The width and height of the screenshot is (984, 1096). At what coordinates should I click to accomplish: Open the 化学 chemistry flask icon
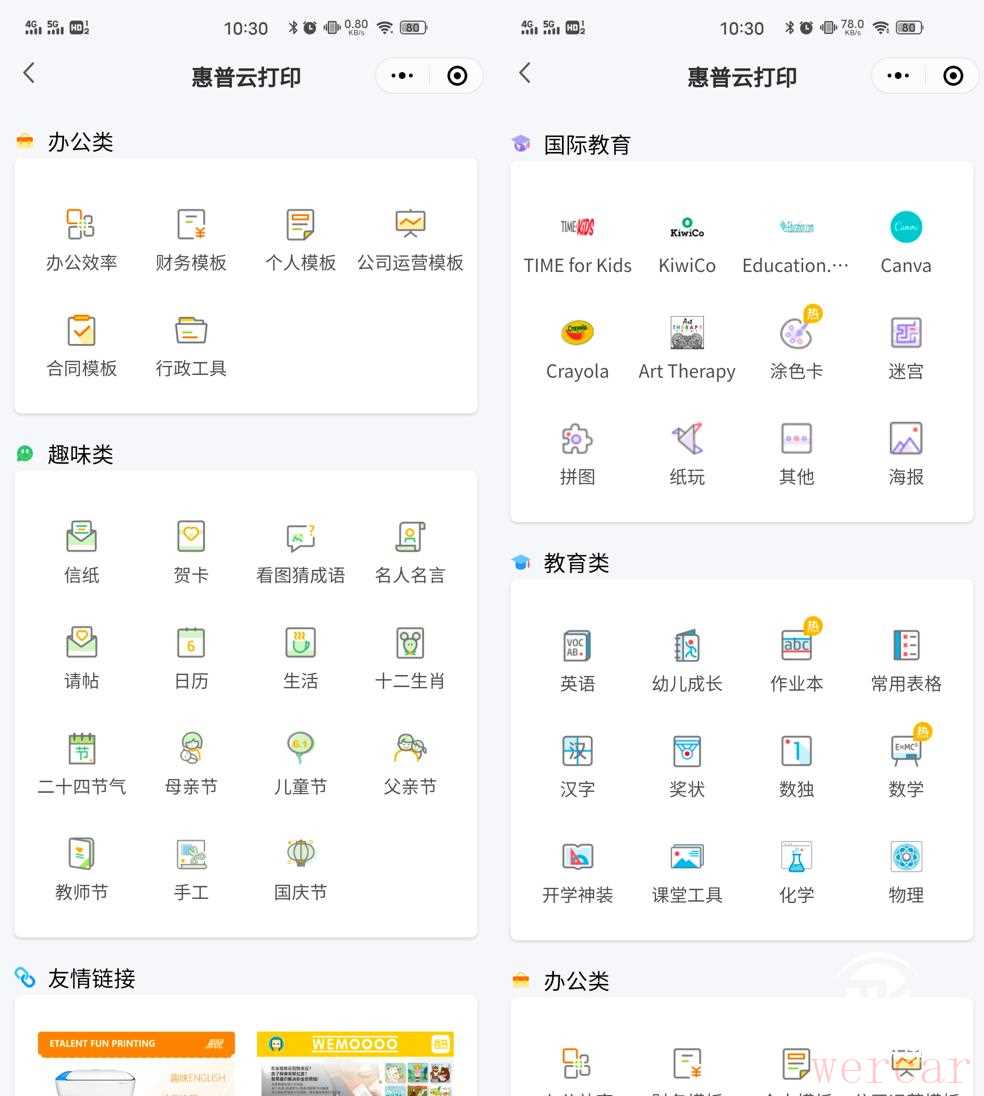[796, 857]
